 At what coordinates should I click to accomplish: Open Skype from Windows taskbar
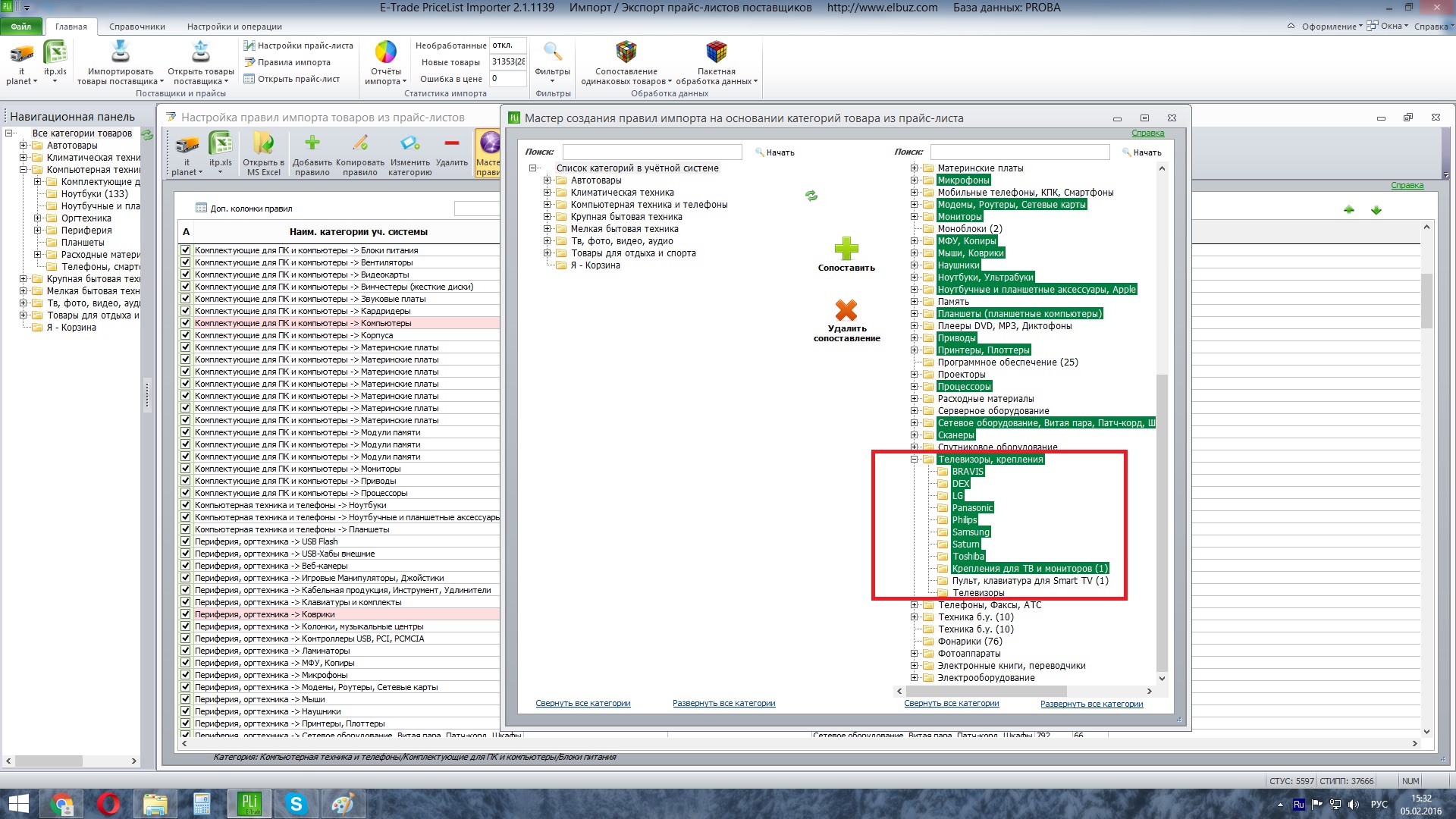click(x=296, y=804)
